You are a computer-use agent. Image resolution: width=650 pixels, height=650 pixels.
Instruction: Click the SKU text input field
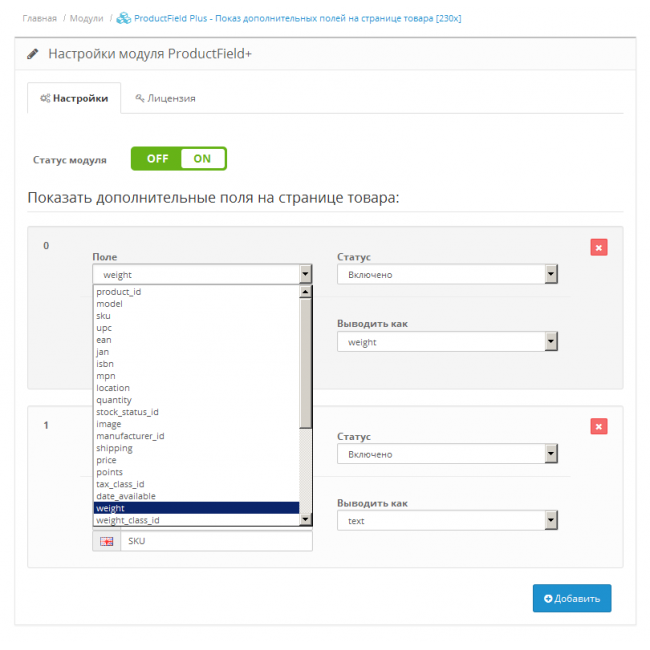click(x=215, y=541)
